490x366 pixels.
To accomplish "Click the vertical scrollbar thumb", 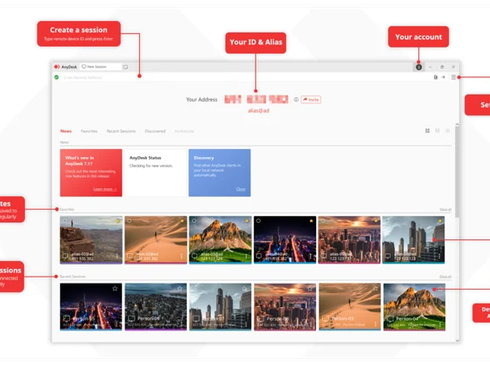I will click(x=457, y=172).
